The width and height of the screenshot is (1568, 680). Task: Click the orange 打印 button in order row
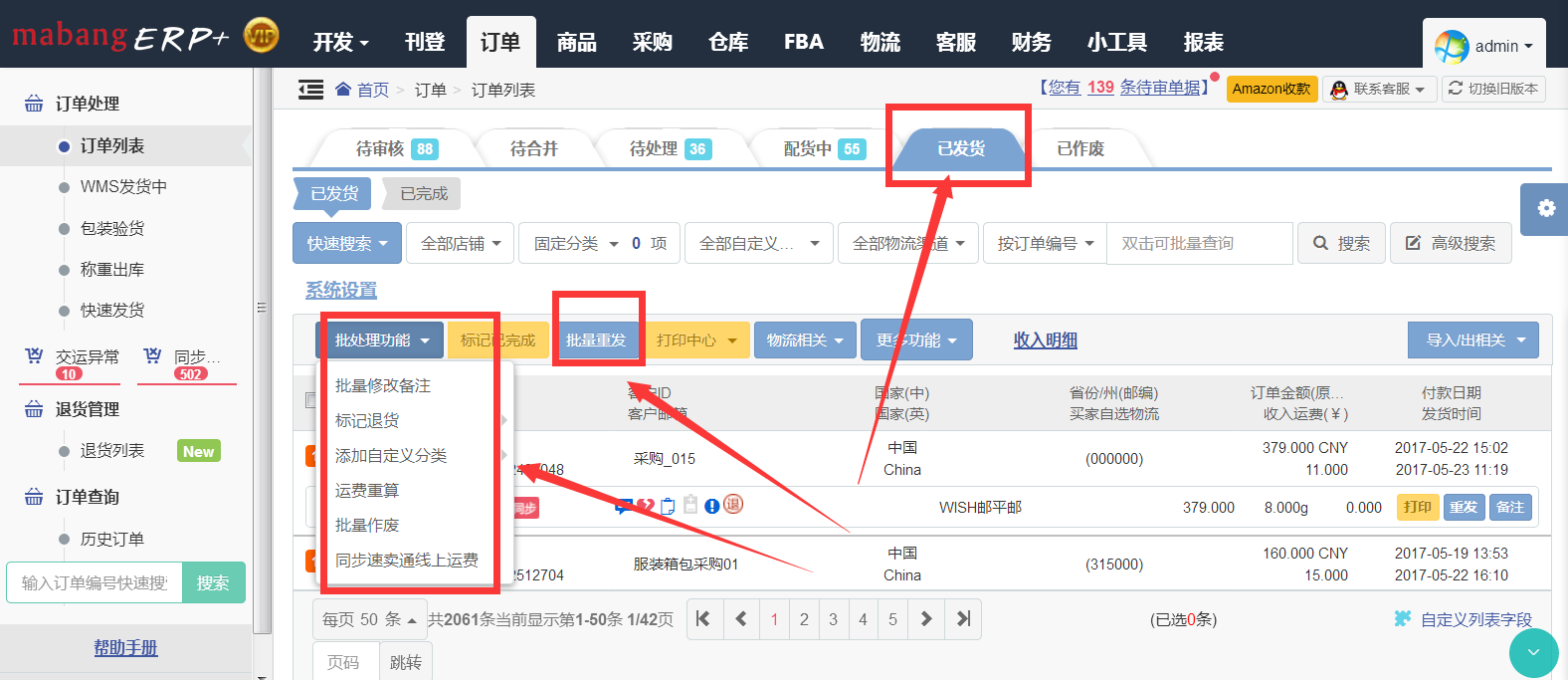[x=1417, y=507]
